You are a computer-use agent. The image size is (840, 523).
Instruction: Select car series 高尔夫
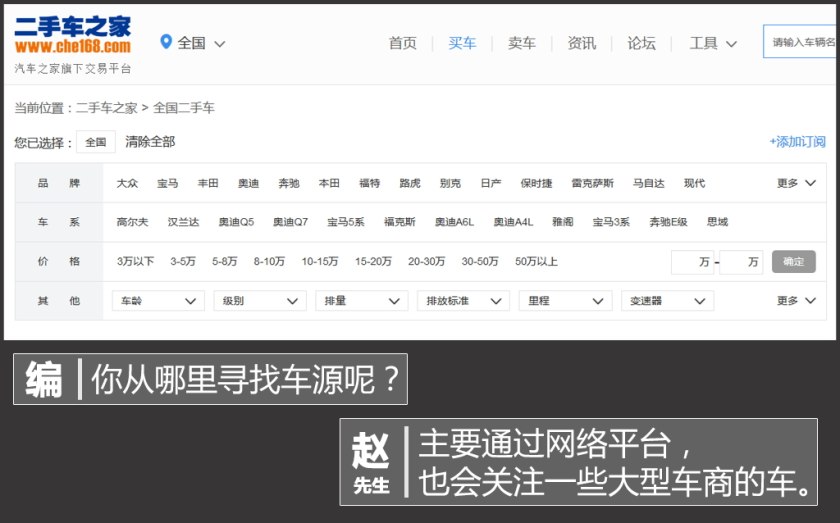point(132,222)
